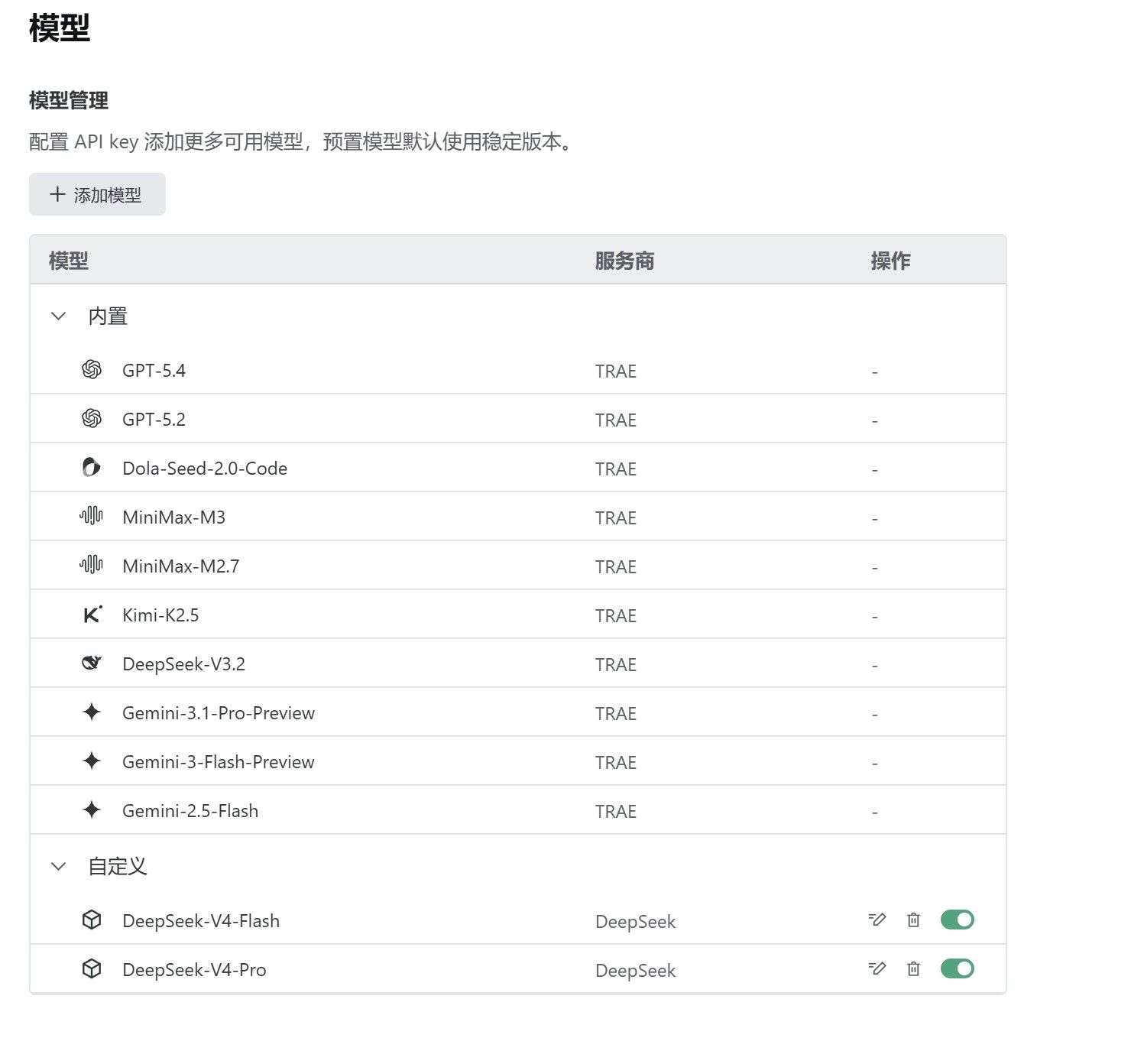The height and width of the screenshot is (1064, 1131).
Task: Click the cube icon beside DeepSeek-V4-Flash
Action: click(92, 920)
